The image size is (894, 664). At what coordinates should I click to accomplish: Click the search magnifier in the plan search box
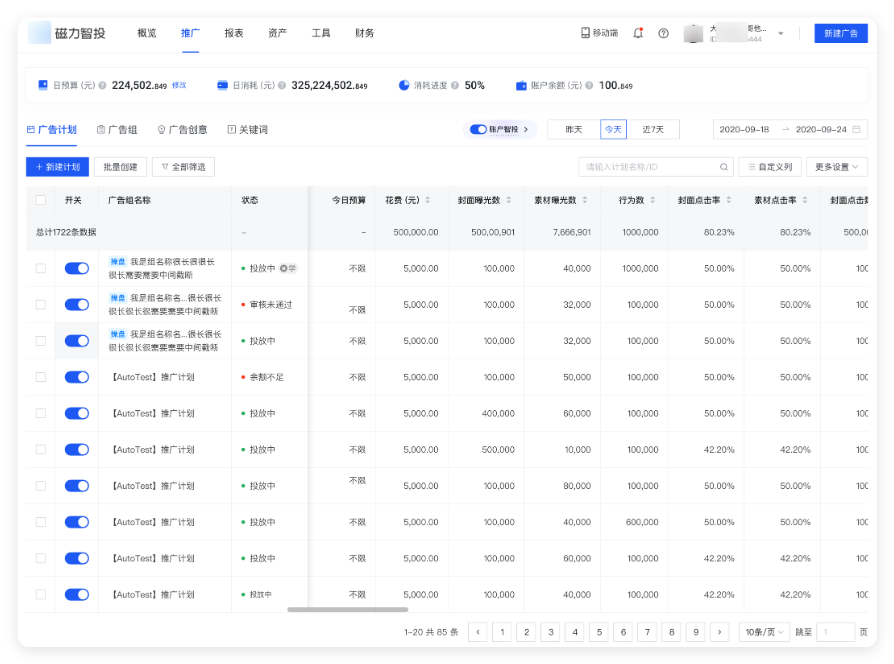point(722,166)
